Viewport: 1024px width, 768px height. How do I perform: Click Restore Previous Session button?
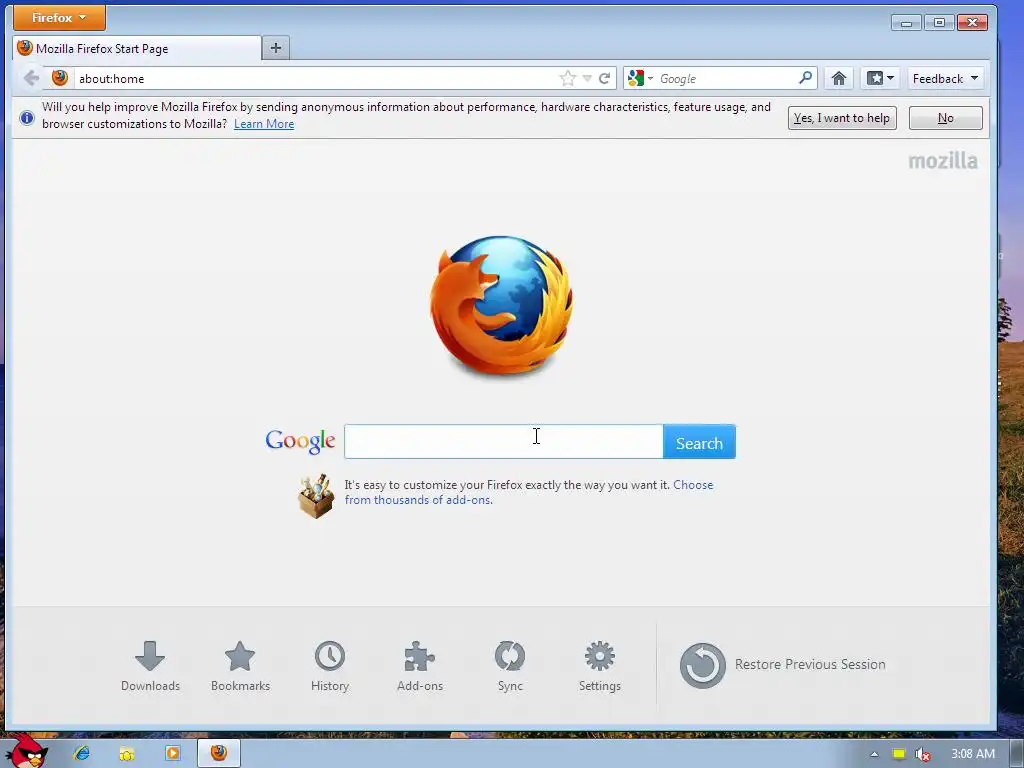coord(782,665)
